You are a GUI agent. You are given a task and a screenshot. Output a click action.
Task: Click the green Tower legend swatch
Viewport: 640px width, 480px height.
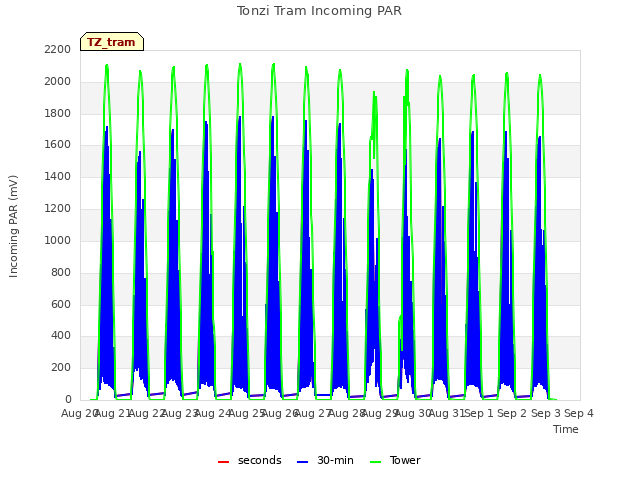(x=375, y=462)
